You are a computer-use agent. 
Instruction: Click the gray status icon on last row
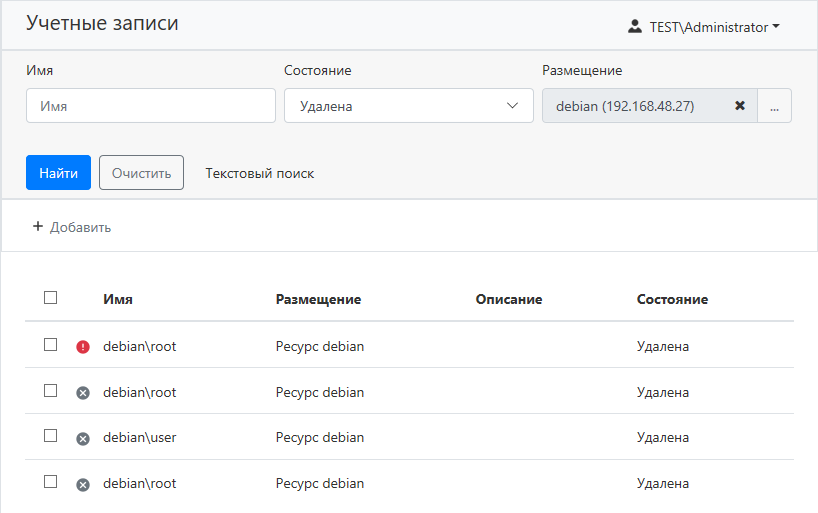[83, 484]
